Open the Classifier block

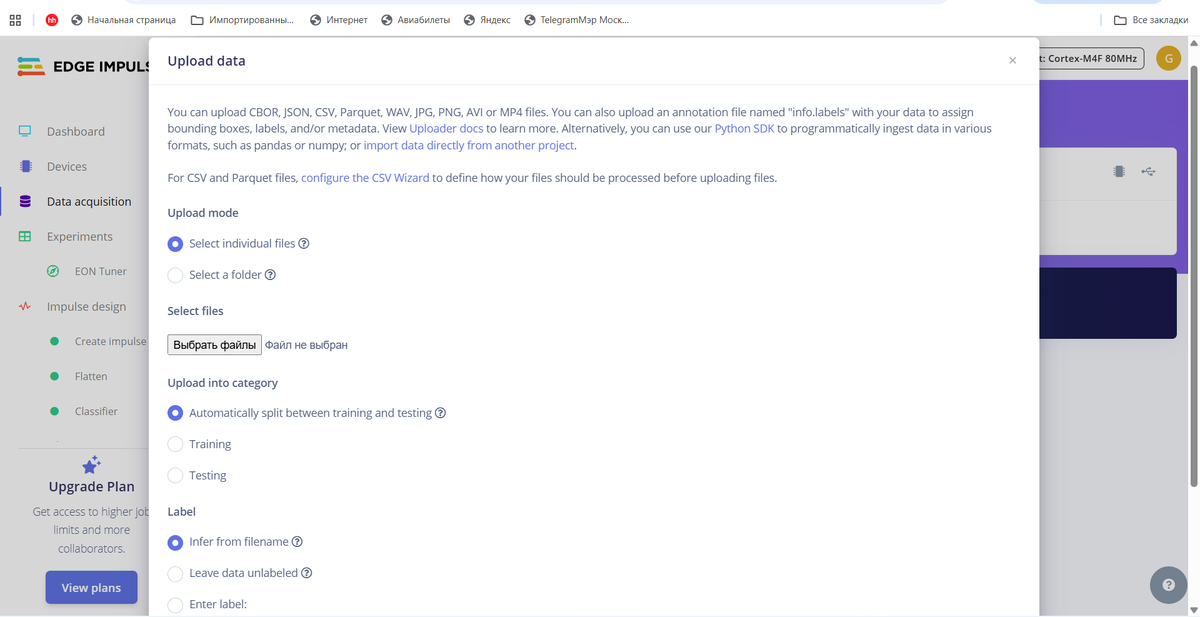[96, 411]
